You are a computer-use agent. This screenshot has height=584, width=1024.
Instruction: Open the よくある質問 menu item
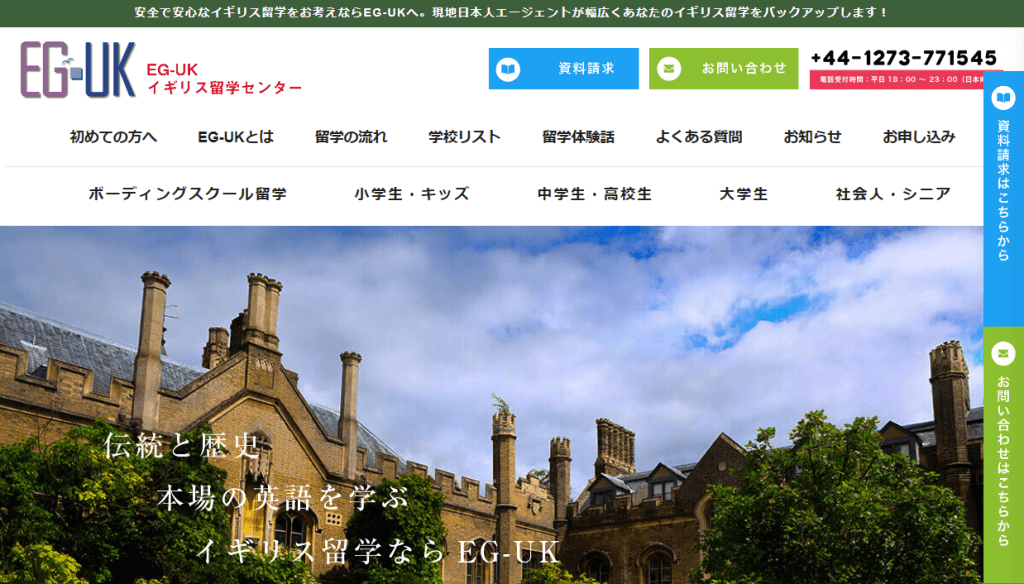(x=699, y=137)
